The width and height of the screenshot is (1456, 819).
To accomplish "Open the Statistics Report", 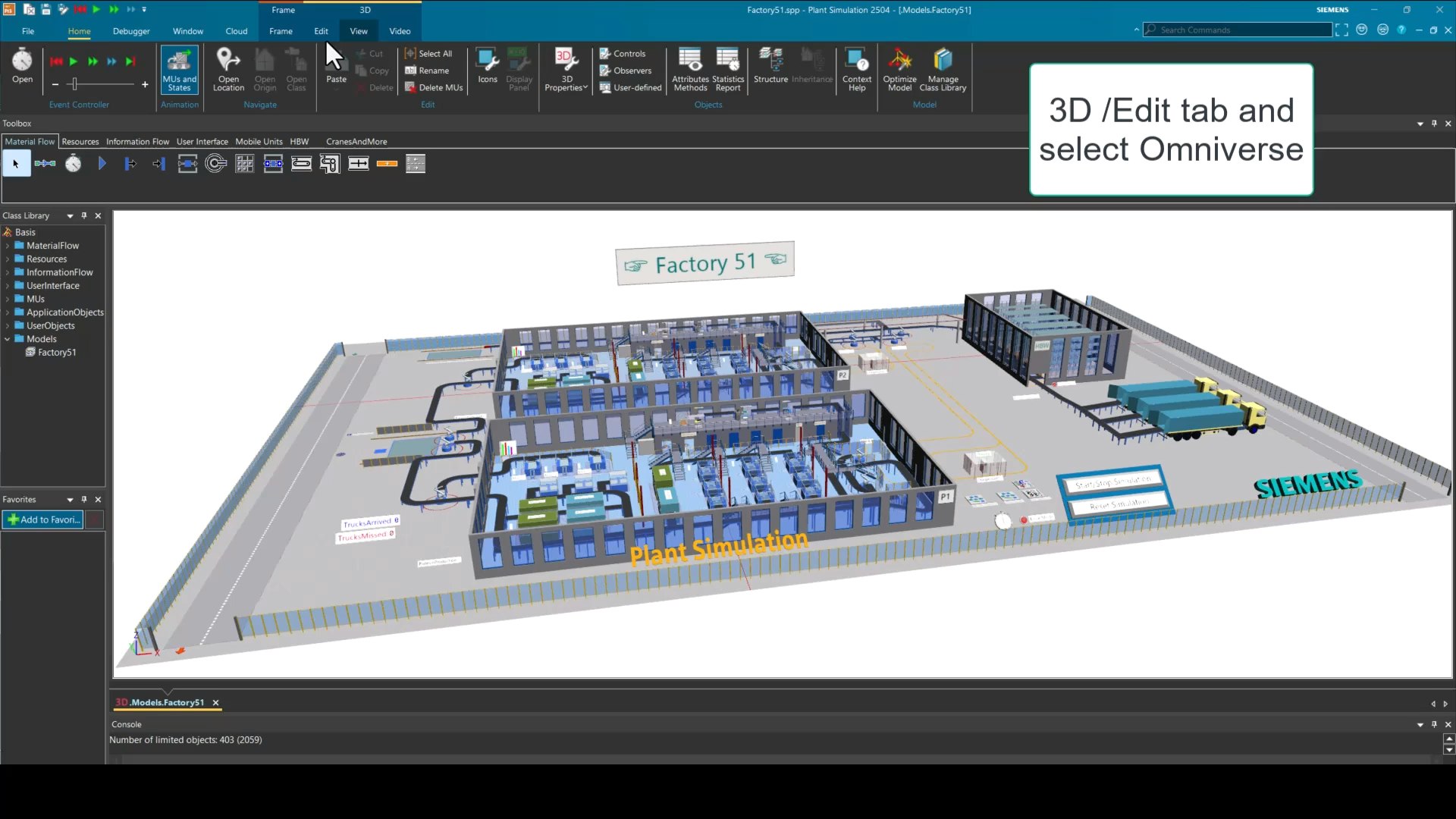I will pyautogui.click(x=728, y=69).
